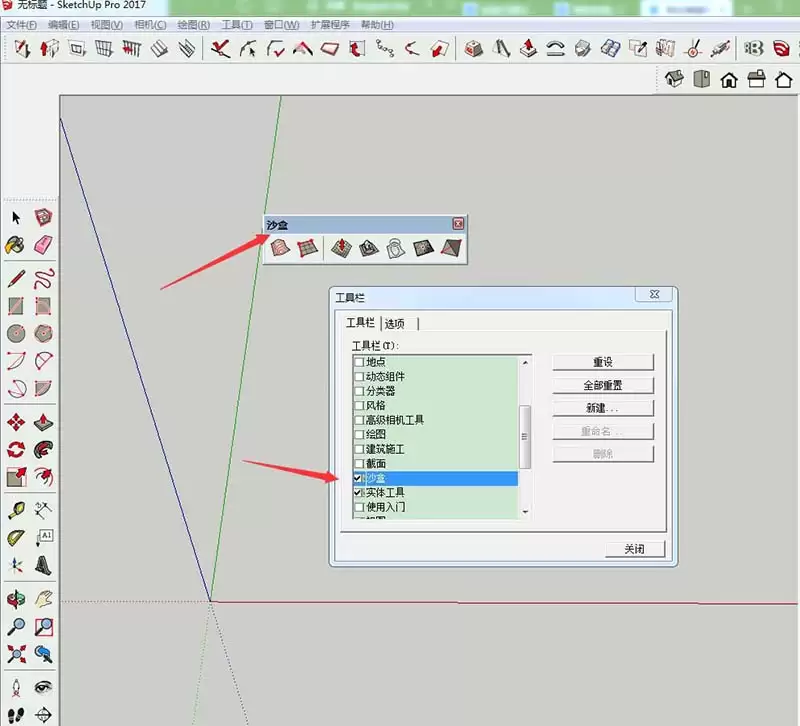This screenshot has height=726, width=800.
Task: Select the Smoove tool in the sandbox toolbar
Action: pos(340,247)
